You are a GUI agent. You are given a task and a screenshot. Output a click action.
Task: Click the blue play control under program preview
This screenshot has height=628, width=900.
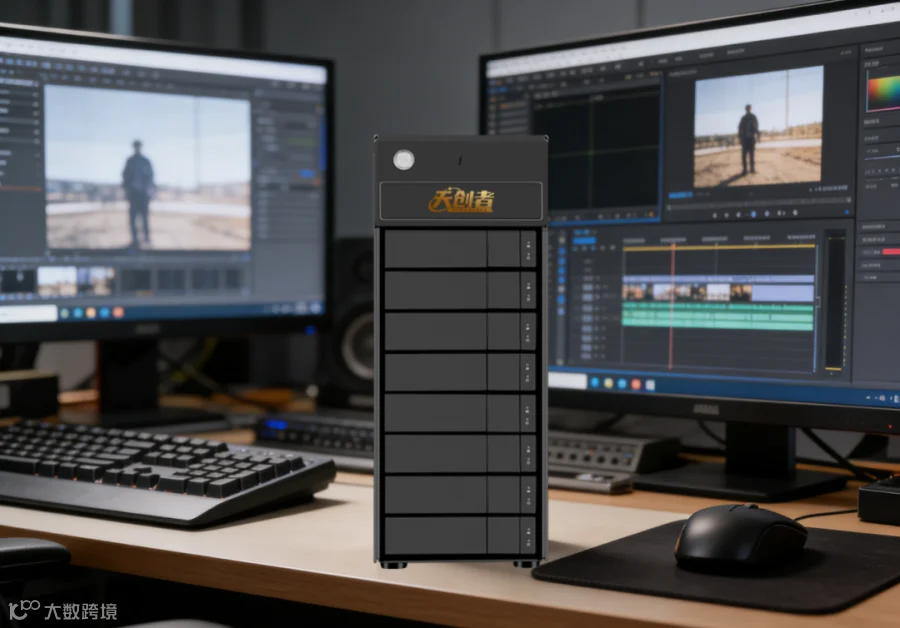[753, 214]
